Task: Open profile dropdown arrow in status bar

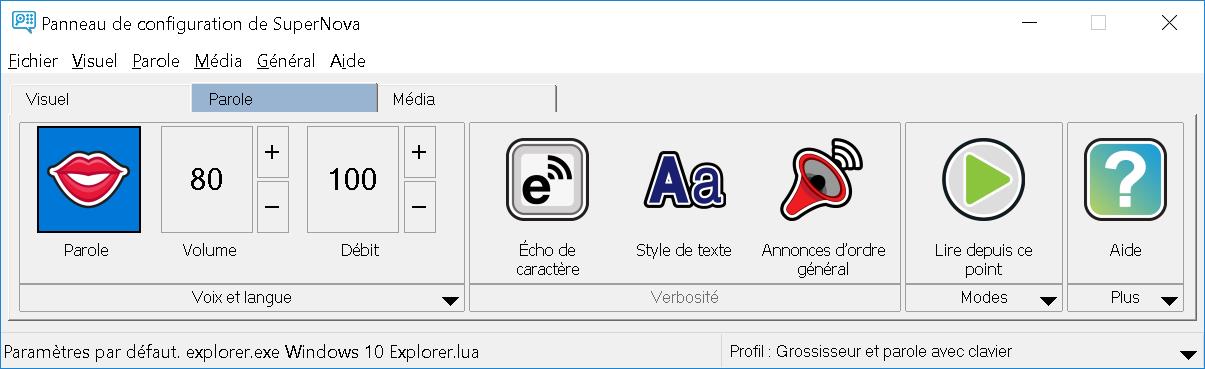Action: (x=1188, y=354)
